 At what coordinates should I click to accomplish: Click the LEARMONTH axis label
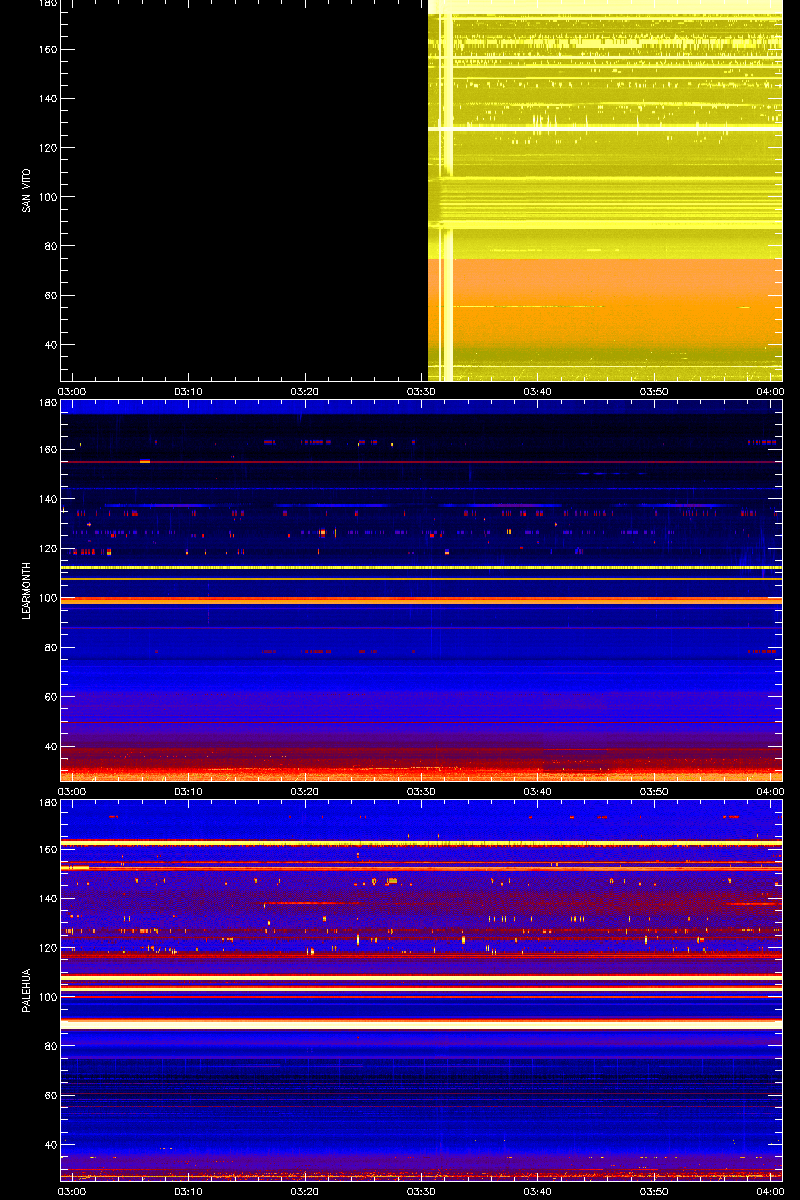click(26, 590)
